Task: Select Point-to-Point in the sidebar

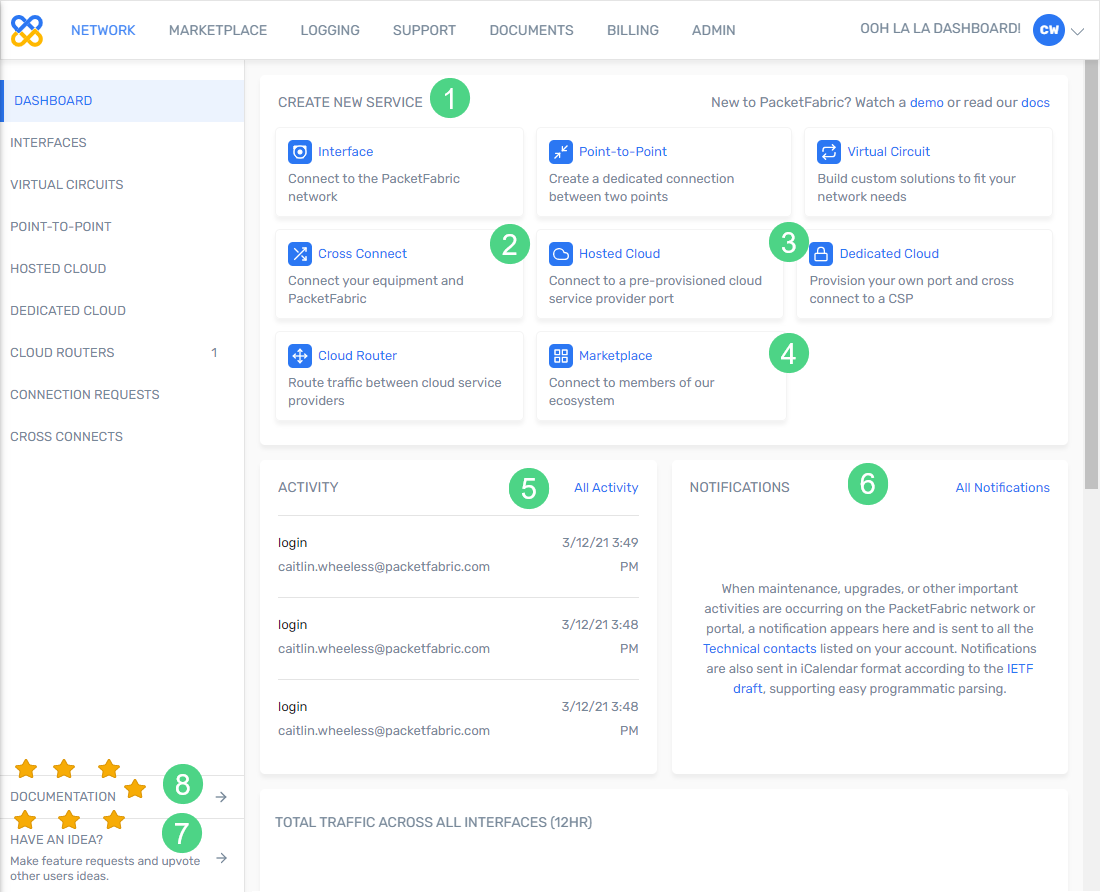Action: click(x=122, y=227)
